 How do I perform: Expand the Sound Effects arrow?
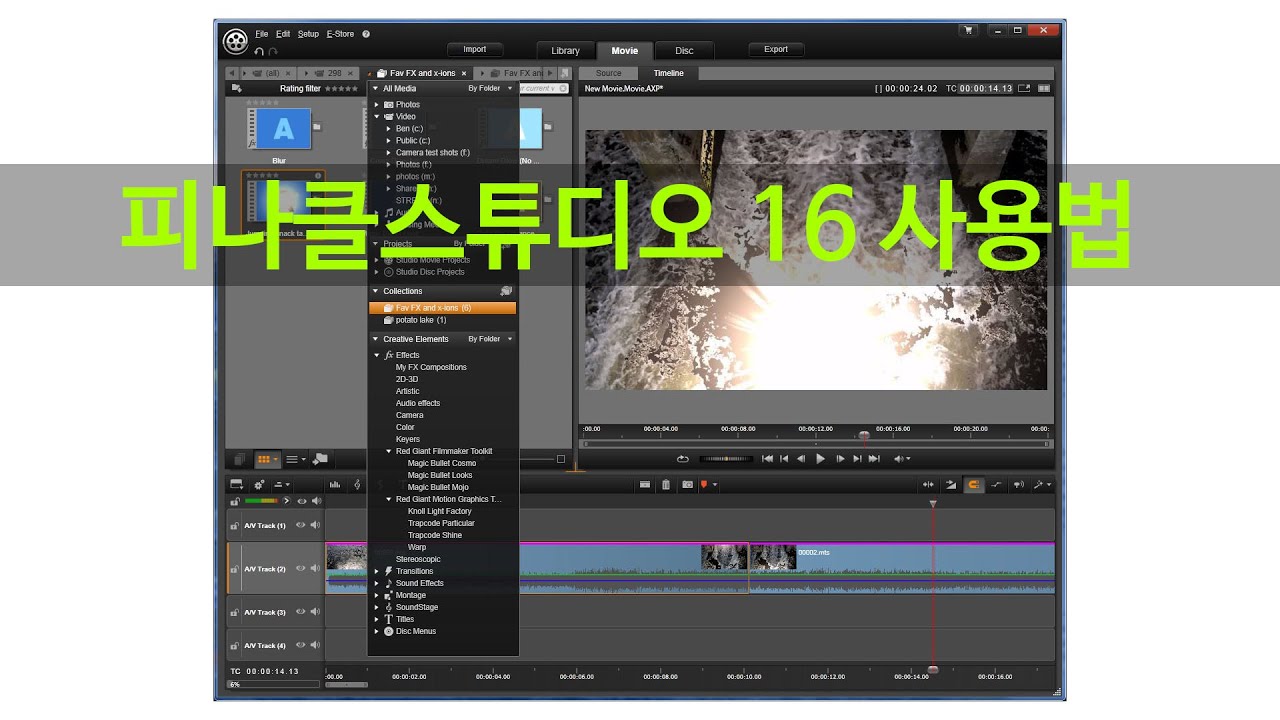point(377,583)
